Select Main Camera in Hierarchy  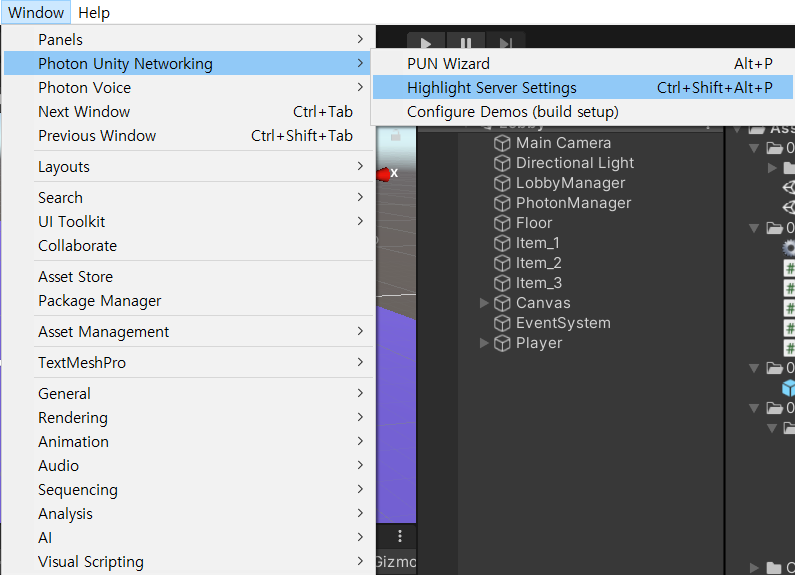pos(563,143)
